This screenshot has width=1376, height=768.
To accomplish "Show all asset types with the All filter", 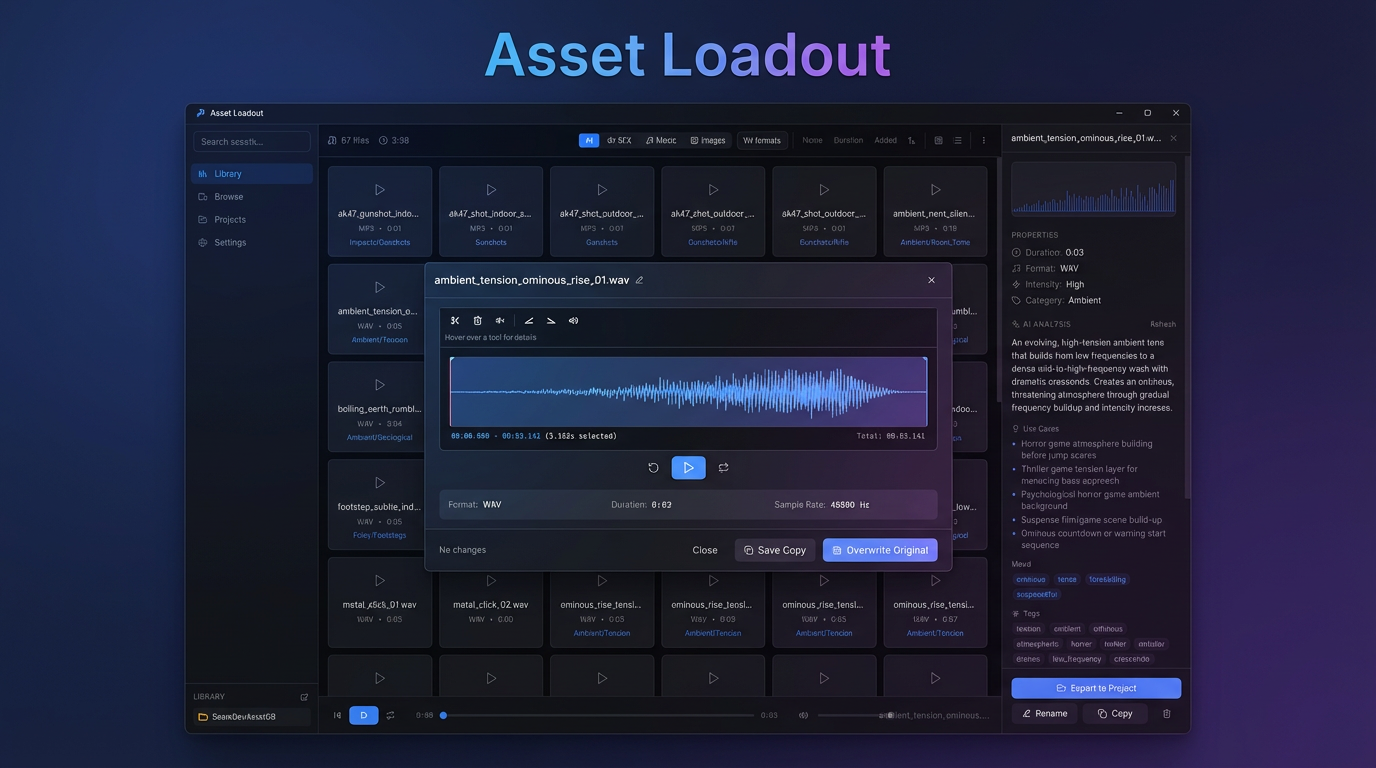I will (589, 141).
